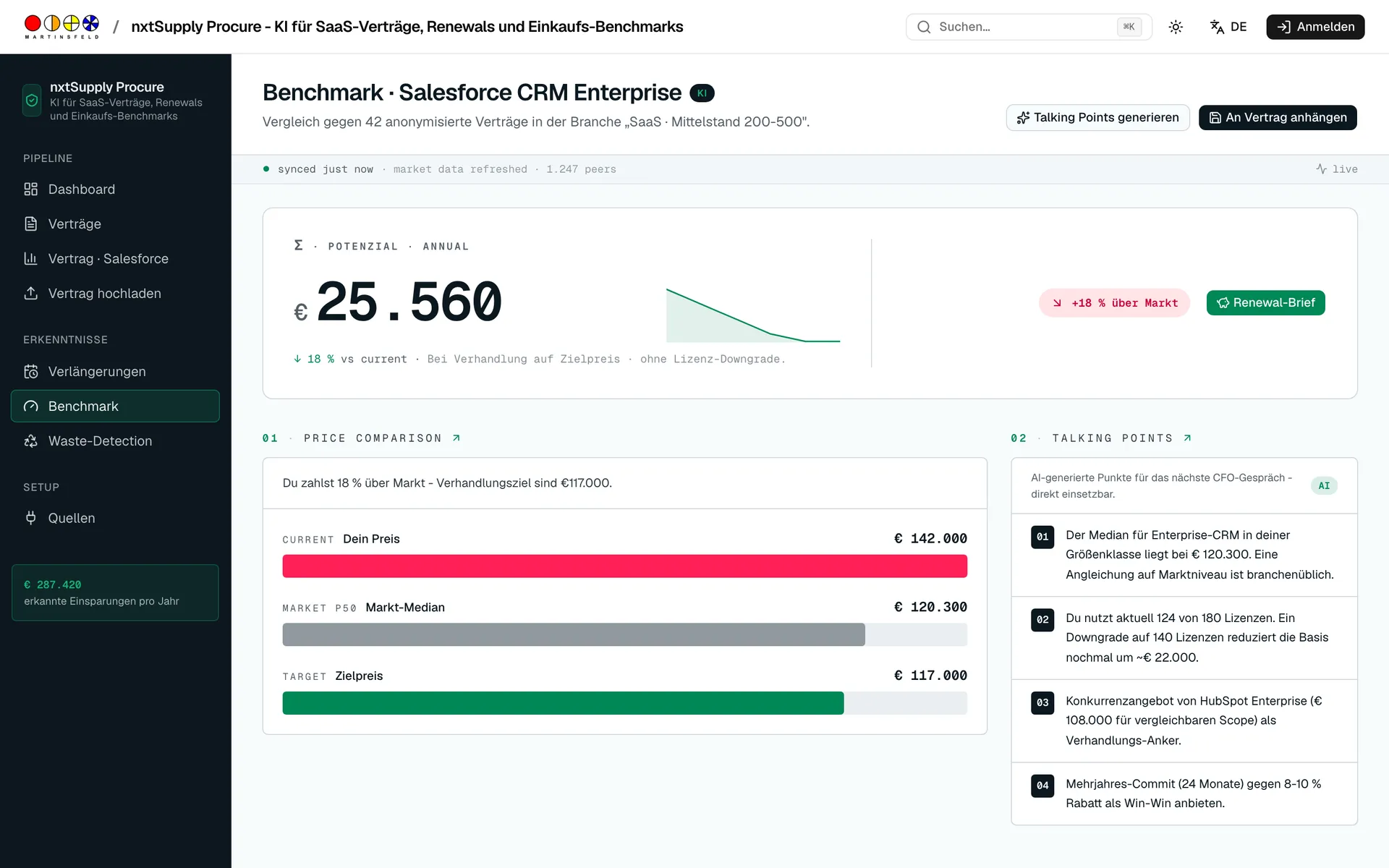Image resolution: width=1389 pixels, height=868 pixels.
Task: Click the green Zielpreis bar
Action: pos(563,703)
